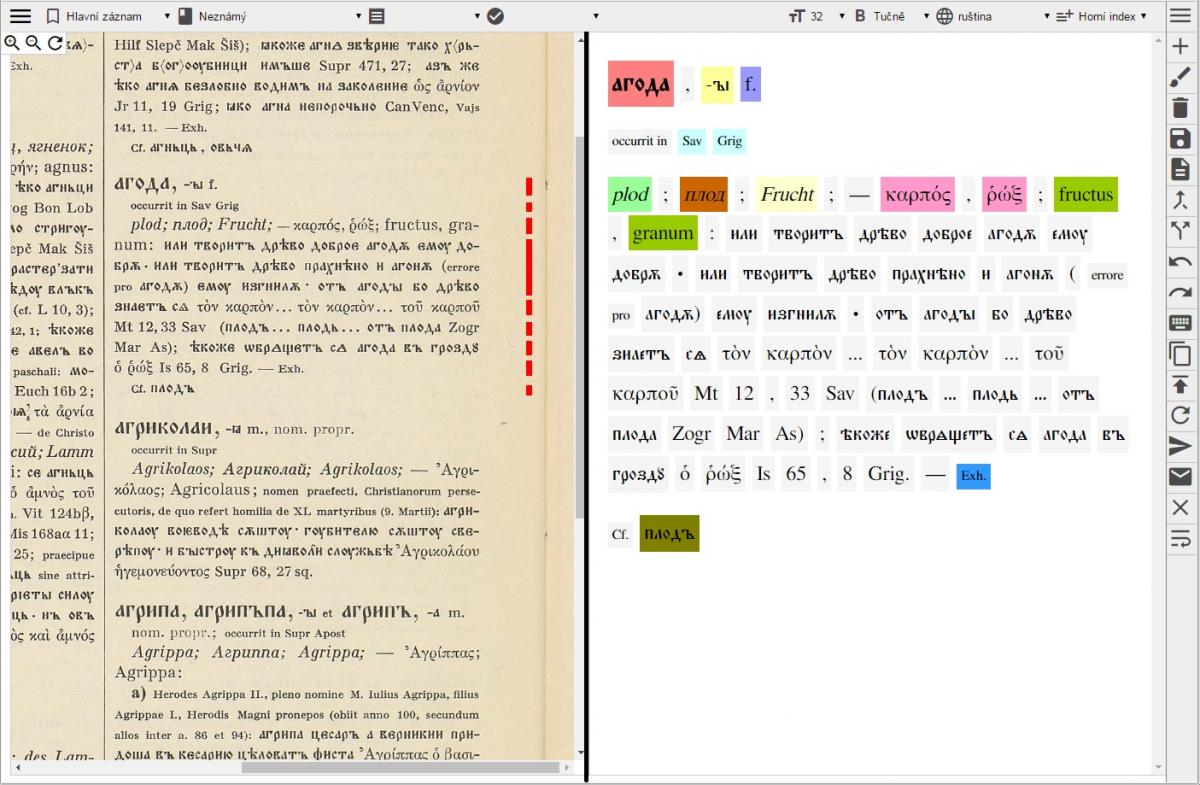This screenshot has width=1200, height=785.
Task: Click the blue 'Exh.' tag
Action: coord(973,476)
